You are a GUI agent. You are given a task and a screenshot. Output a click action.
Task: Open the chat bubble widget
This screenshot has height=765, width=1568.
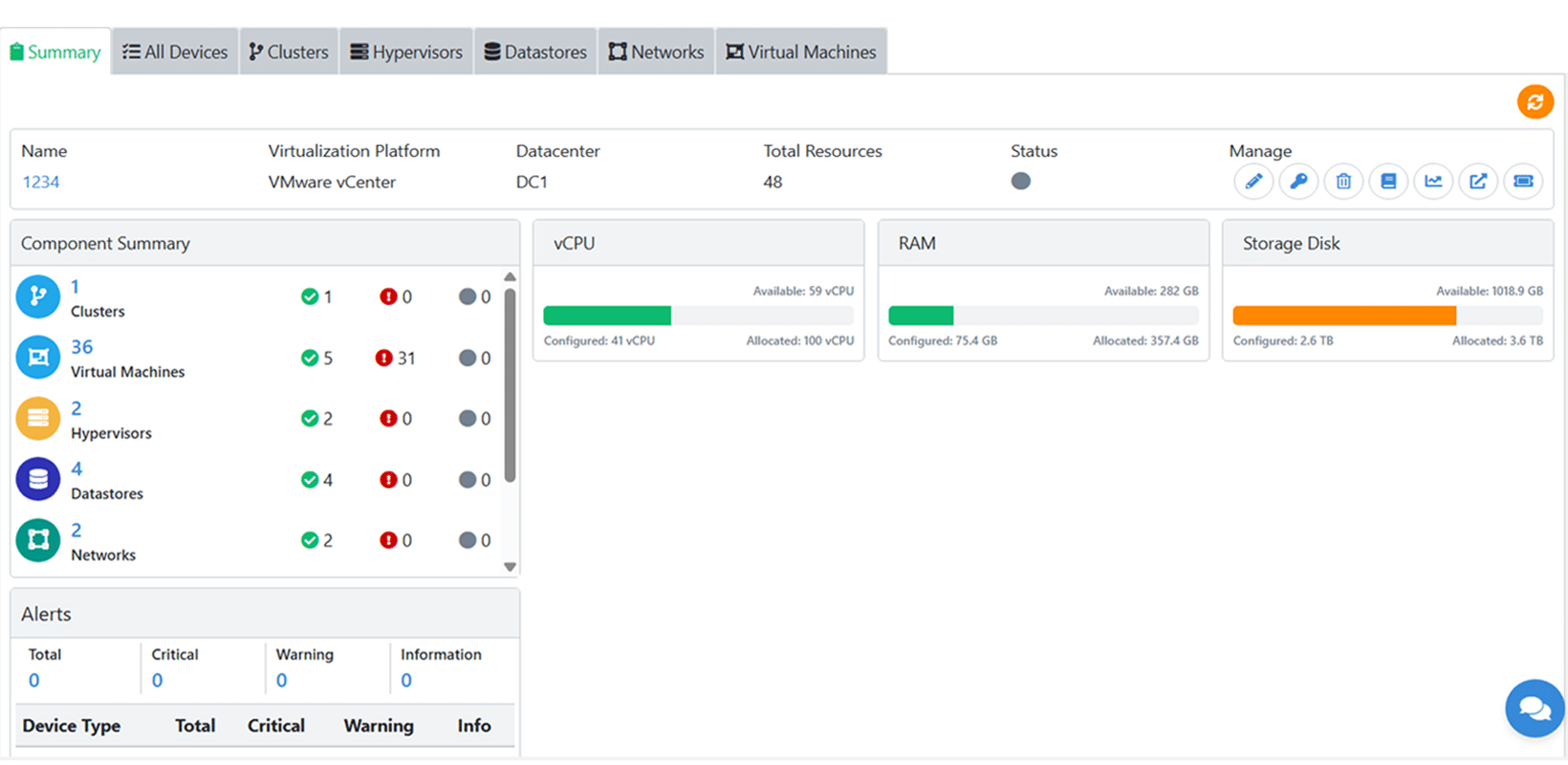click(x=1535, y=709)
